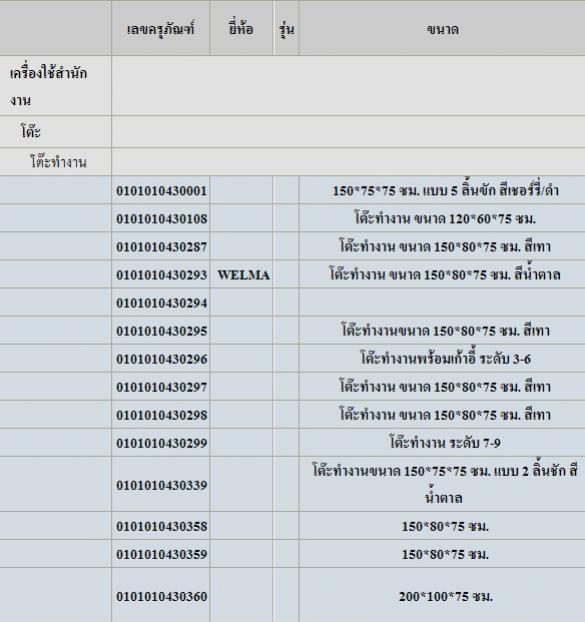Click the WELMA brand cell

point(244,275)
